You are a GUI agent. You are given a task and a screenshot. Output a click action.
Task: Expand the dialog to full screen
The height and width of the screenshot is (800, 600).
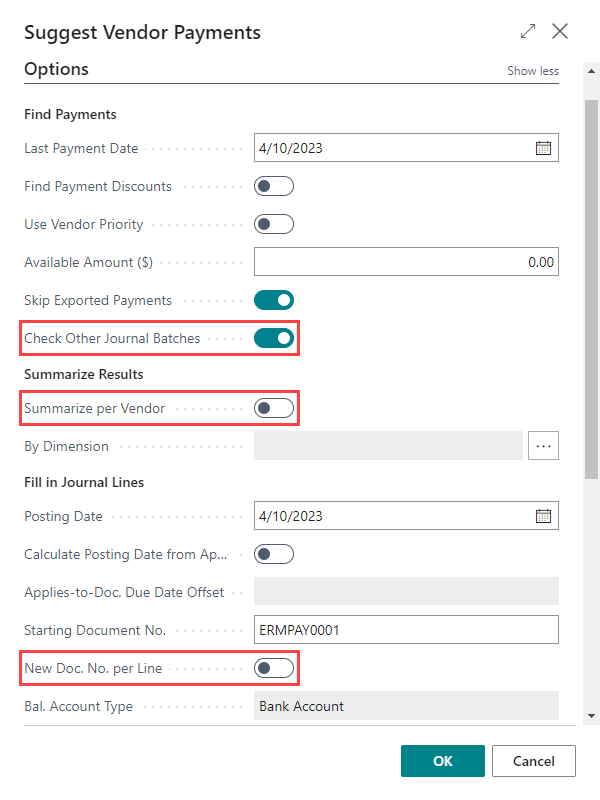point(527,31)
